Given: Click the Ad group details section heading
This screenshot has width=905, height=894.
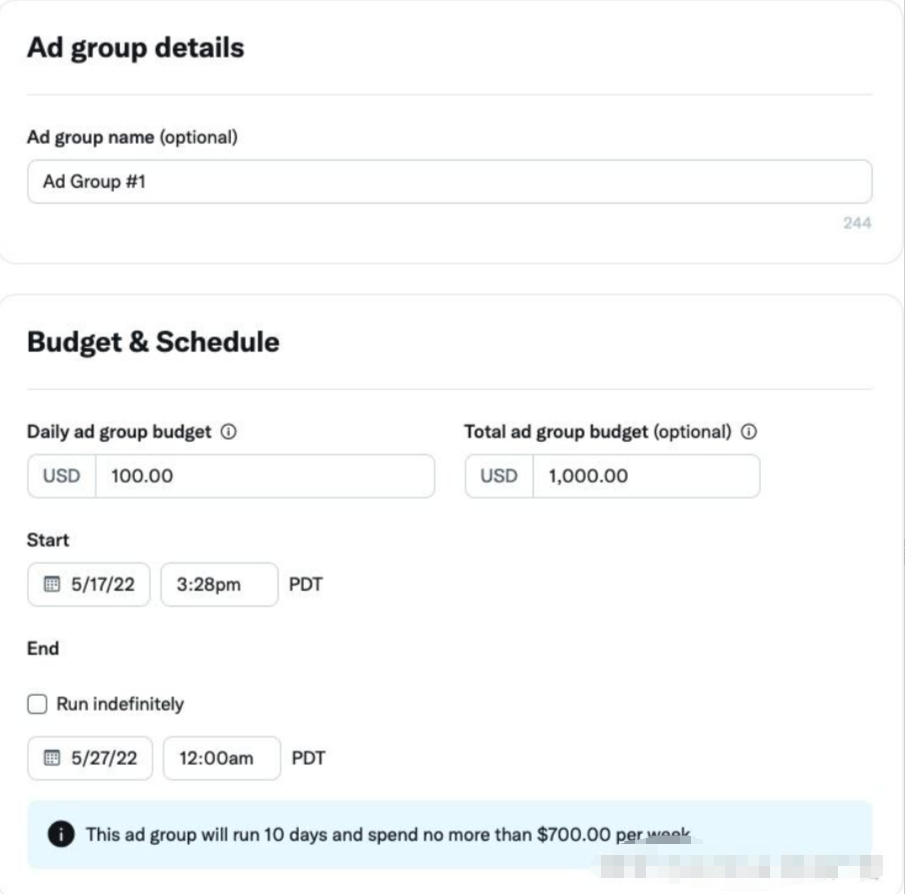Looking at the screenshot, I should coord(135,48).
